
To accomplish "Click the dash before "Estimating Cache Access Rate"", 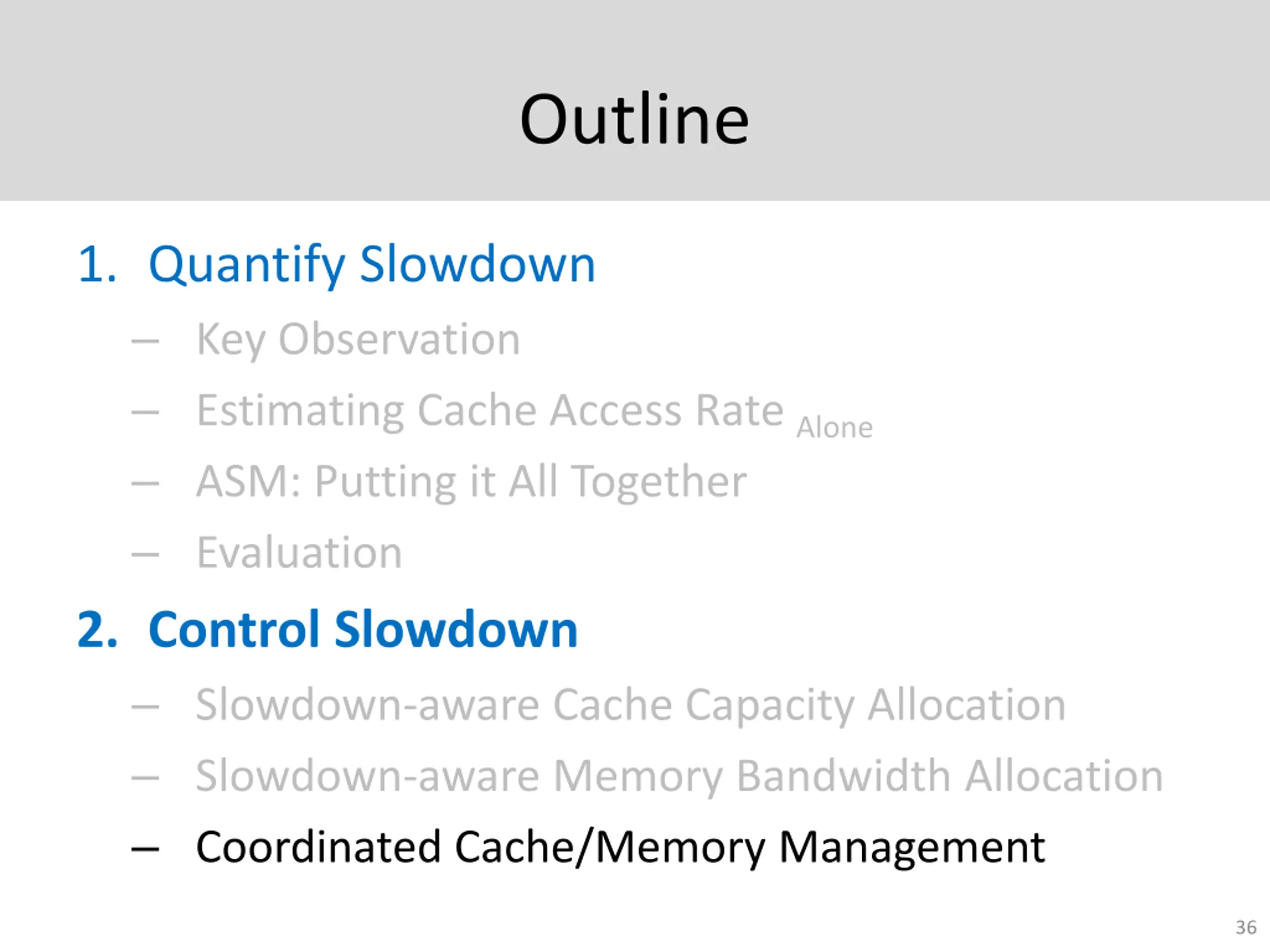I will coord(145,412).
